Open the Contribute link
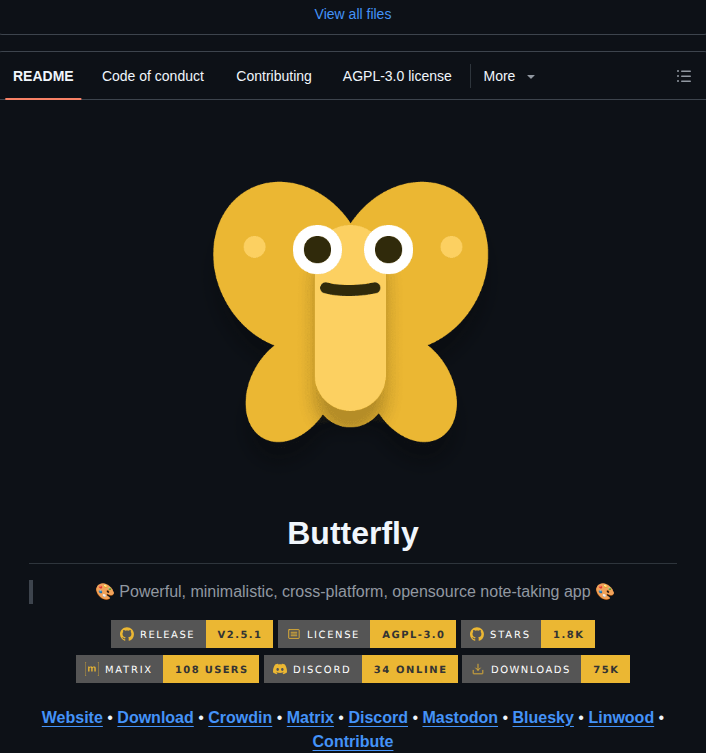Image resolution: width=706 pixels, height=753 pixels. 353,741
